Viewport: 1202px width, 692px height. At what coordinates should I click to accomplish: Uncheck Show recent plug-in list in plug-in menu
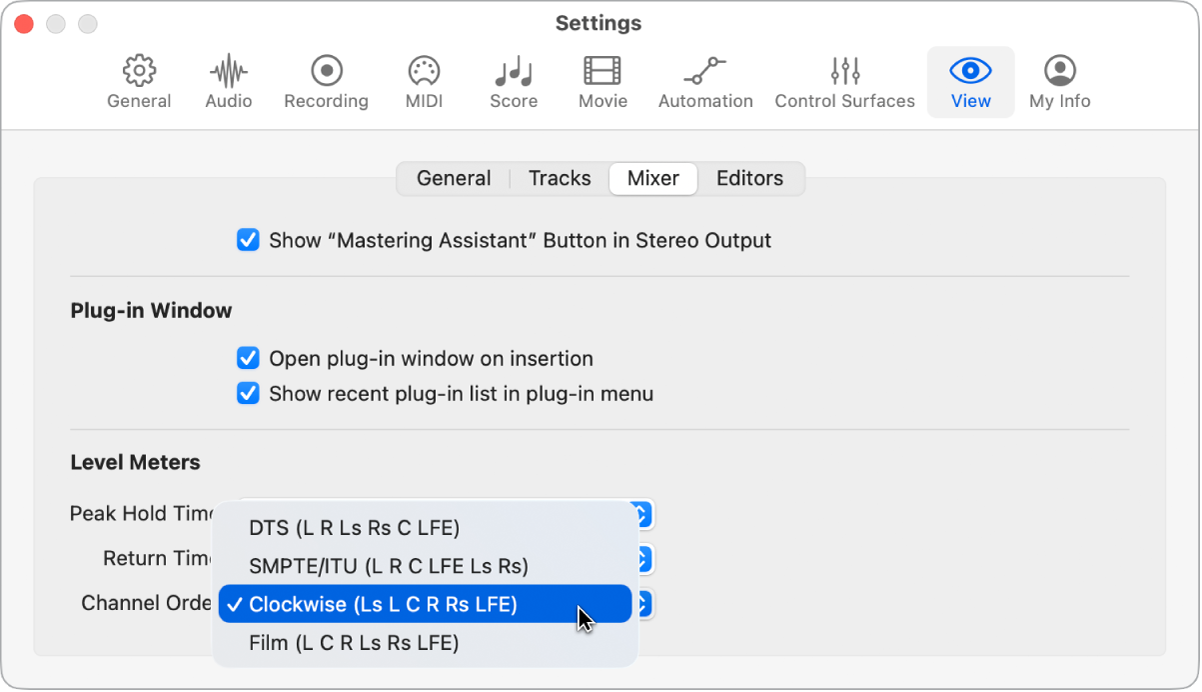tap(248, 393)
